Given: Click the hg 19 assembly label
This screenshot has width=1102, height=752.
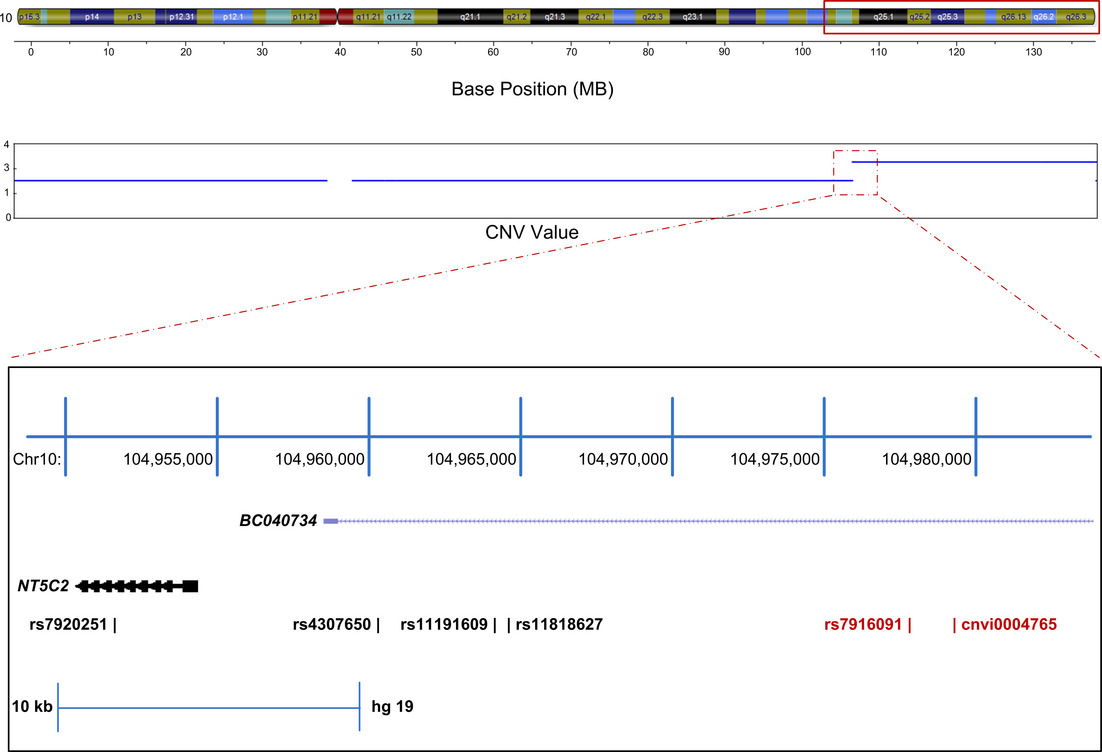Looking at the screenshot, I should click(x=392, y=706).
